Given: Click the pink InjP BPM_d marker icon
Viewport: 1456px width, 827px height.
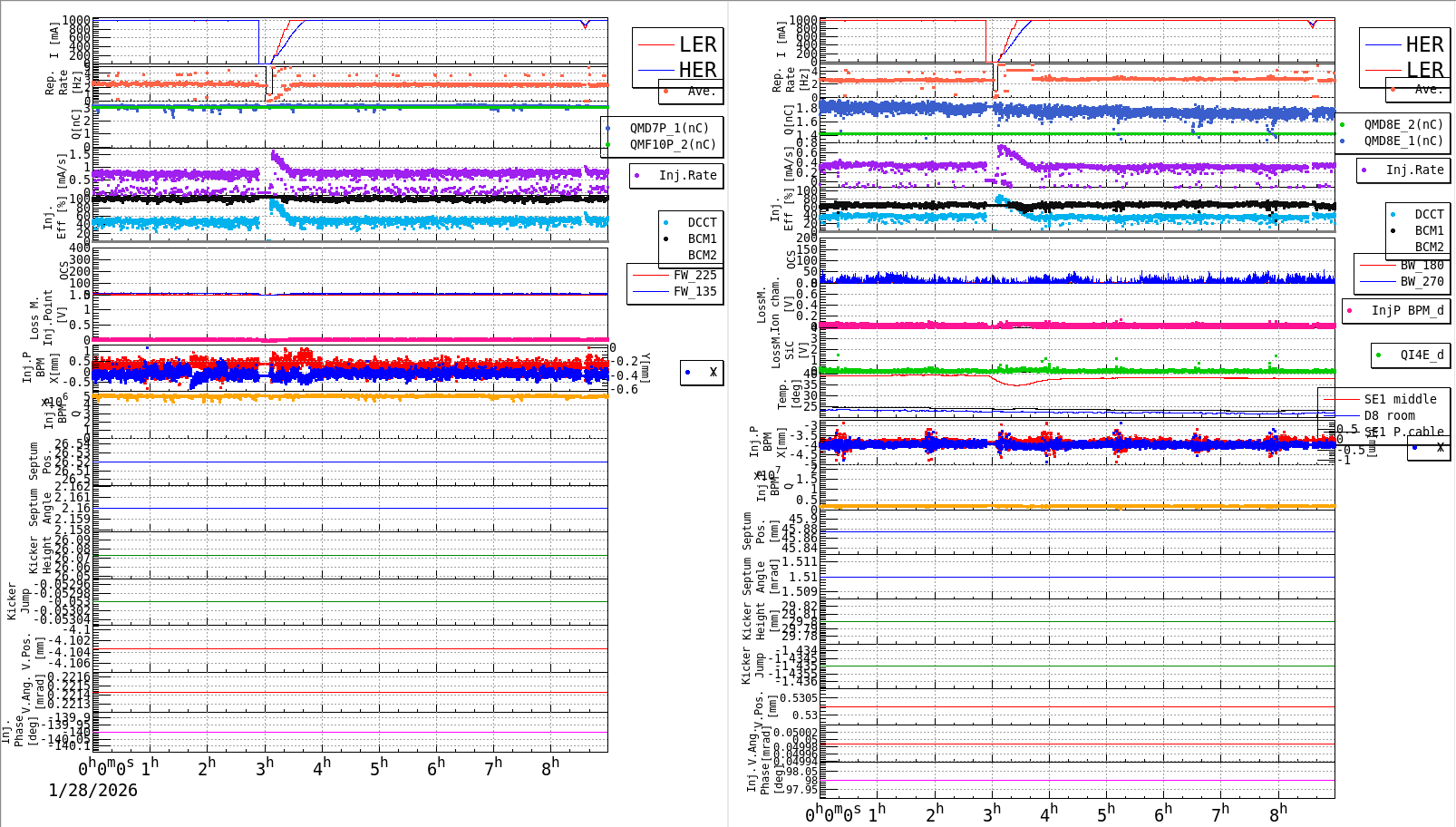Looking at the screenshot, I should click(x=1350, y=310).
